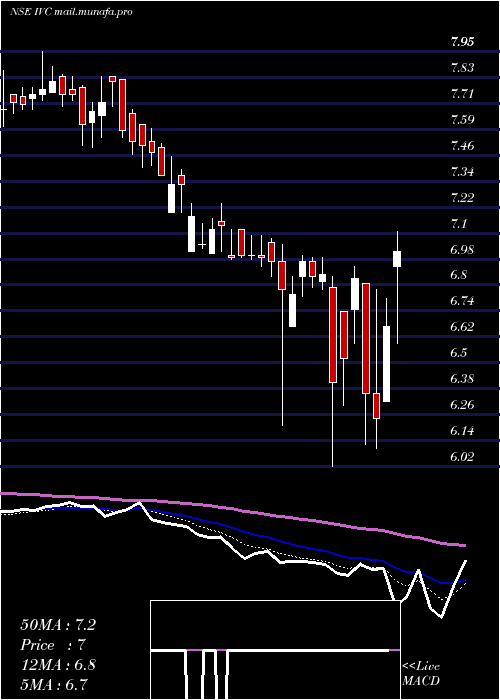Click the <<Live MACD label
Screen dimensions: 500x700
(421, 674)
